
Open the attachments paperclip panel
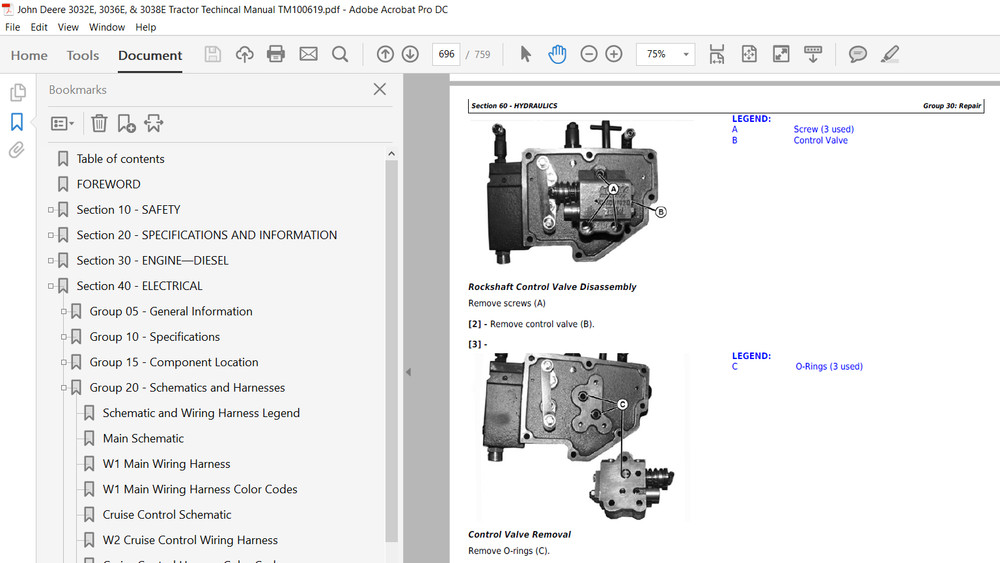17,150
